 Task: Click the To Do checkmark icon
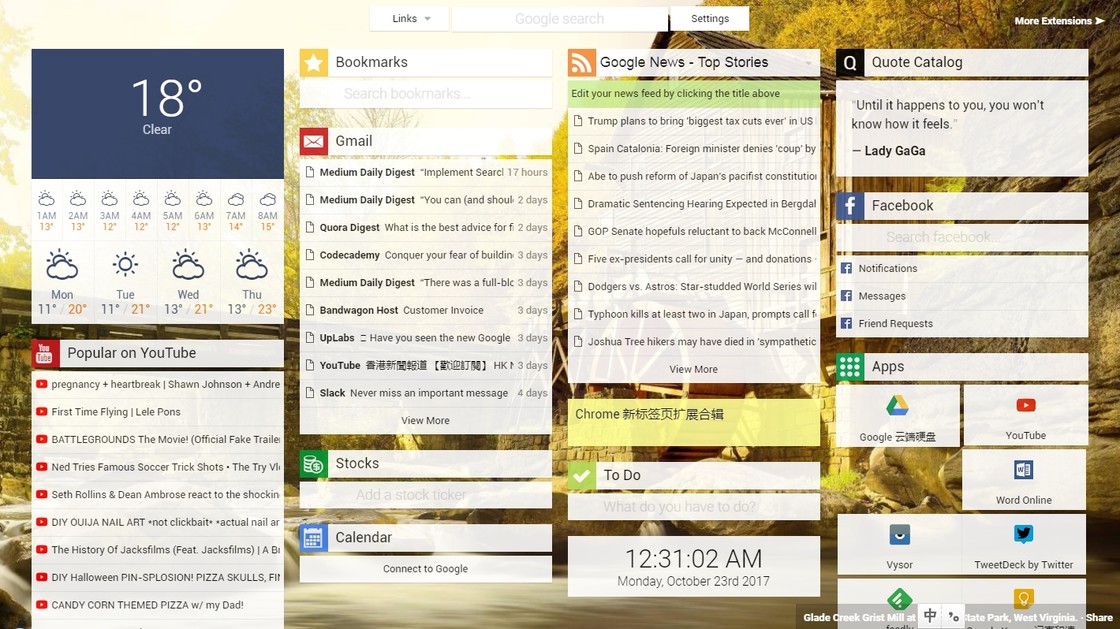[581, 475]
